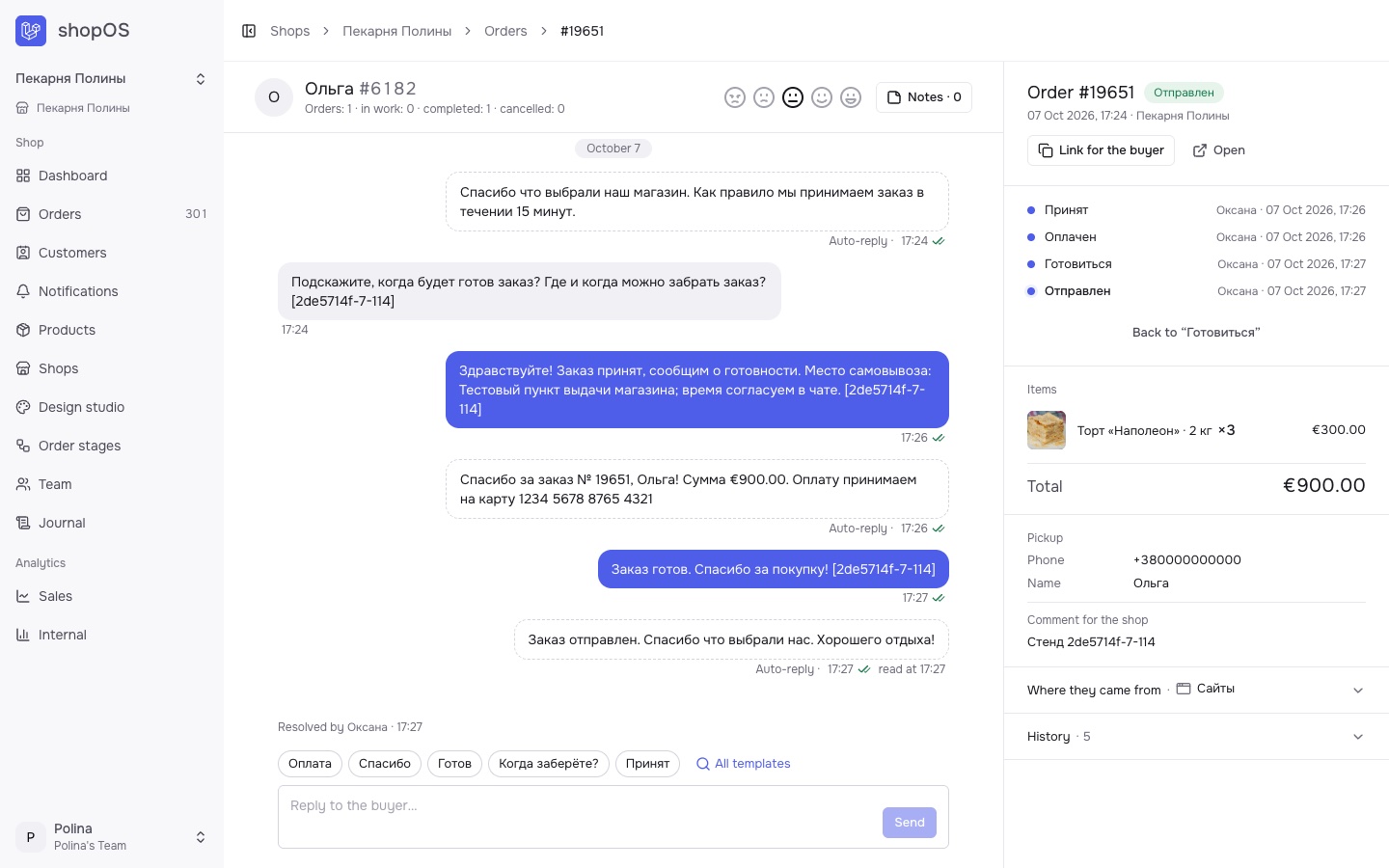Open the Polina account switcher
This screenshot has height=868, width=1389.
(x=111, y=837)
